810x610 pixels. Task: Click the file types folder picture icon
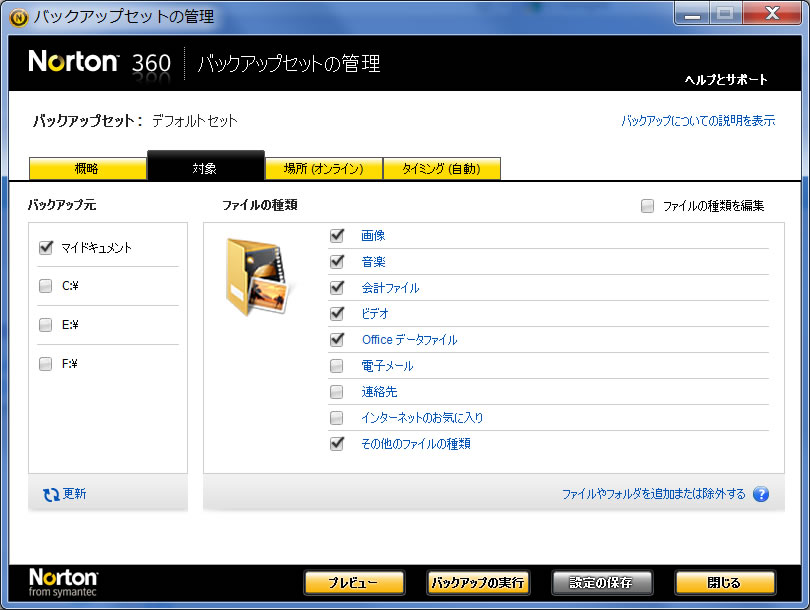257,277
